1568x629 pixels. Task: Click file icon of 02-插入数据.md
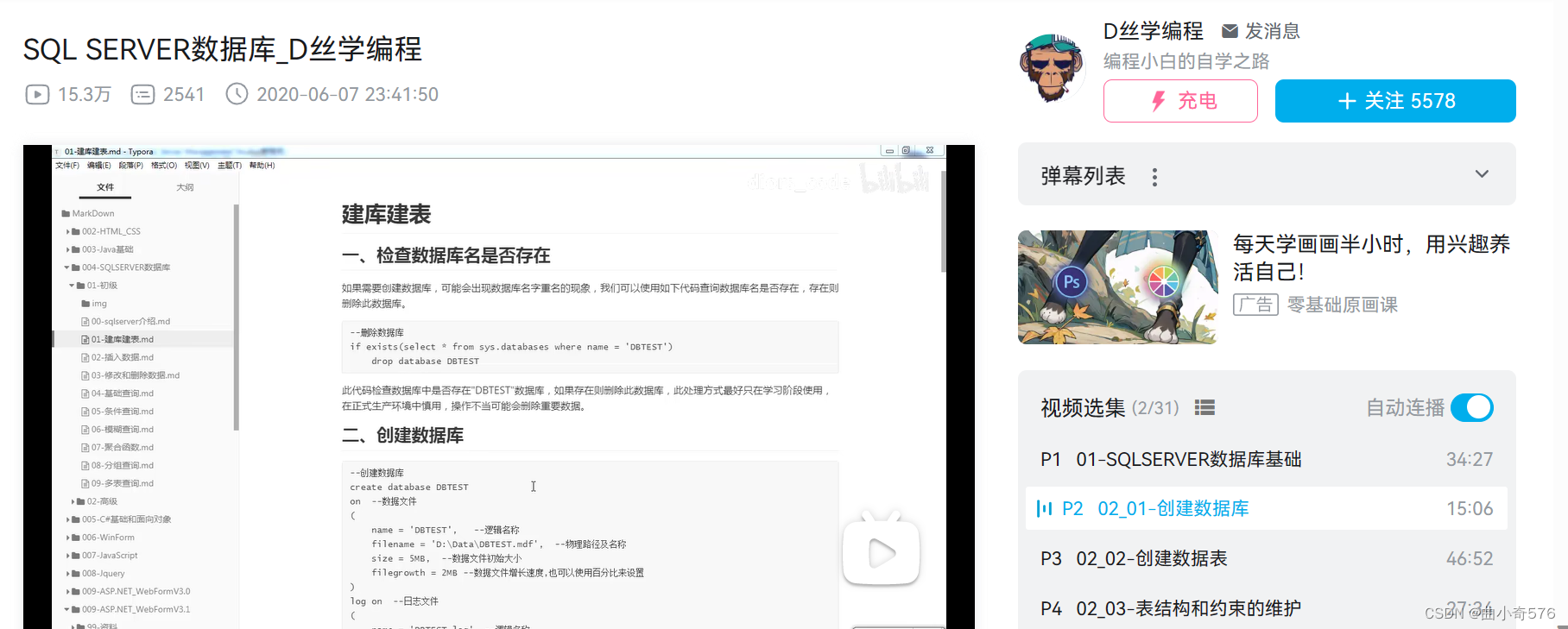point(85,357)
